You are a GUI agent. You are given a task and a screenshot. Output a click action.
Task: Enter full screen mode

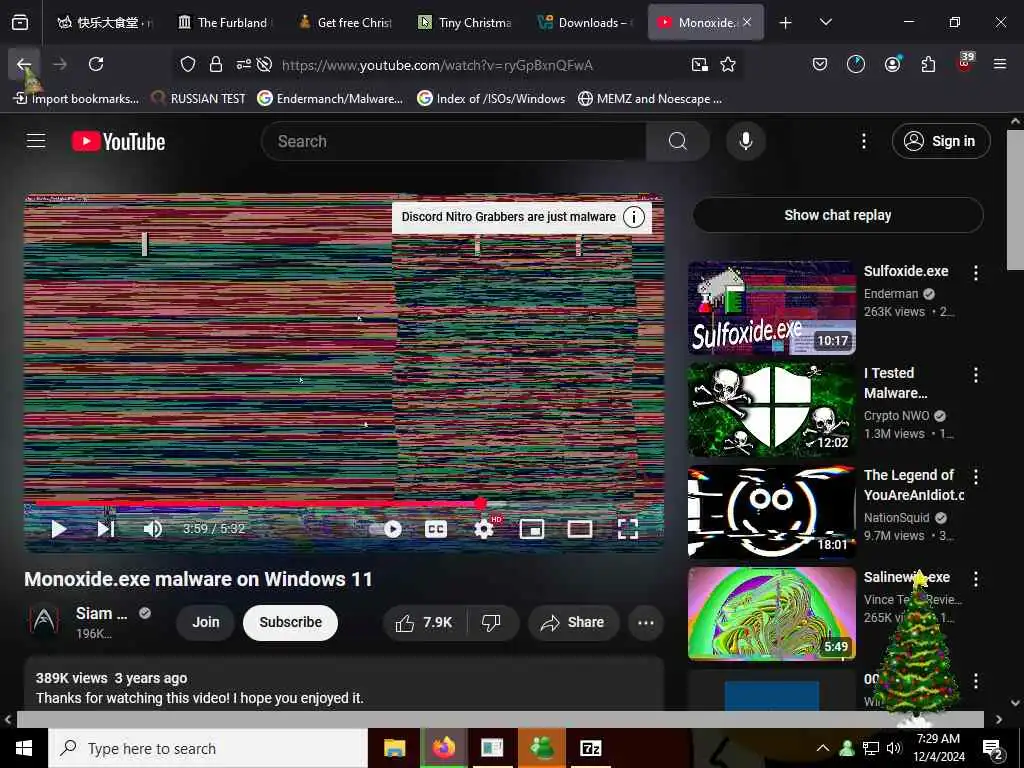[x=628, y=529]
